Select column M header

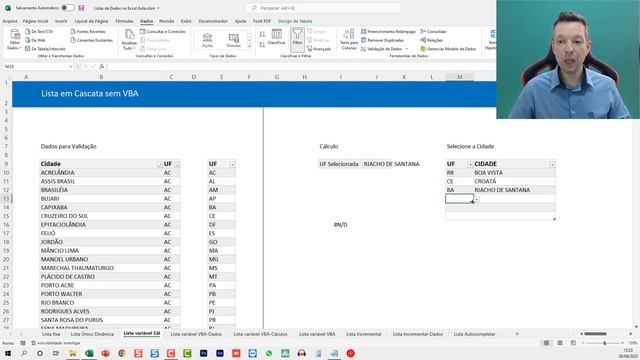pos(460,77)
